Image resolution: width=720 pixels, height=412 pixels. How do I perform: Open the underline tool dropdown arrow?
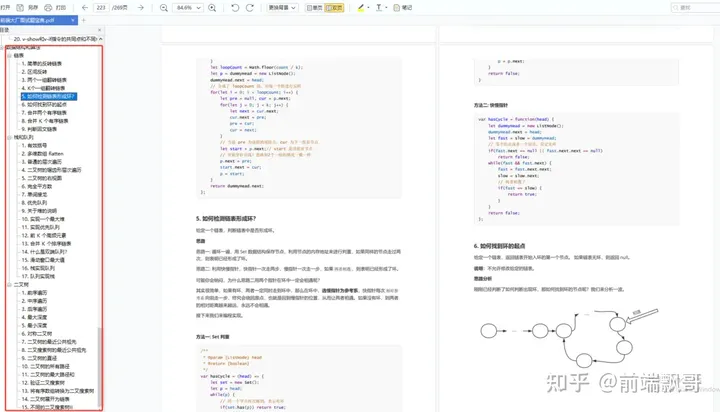(386, 8)
